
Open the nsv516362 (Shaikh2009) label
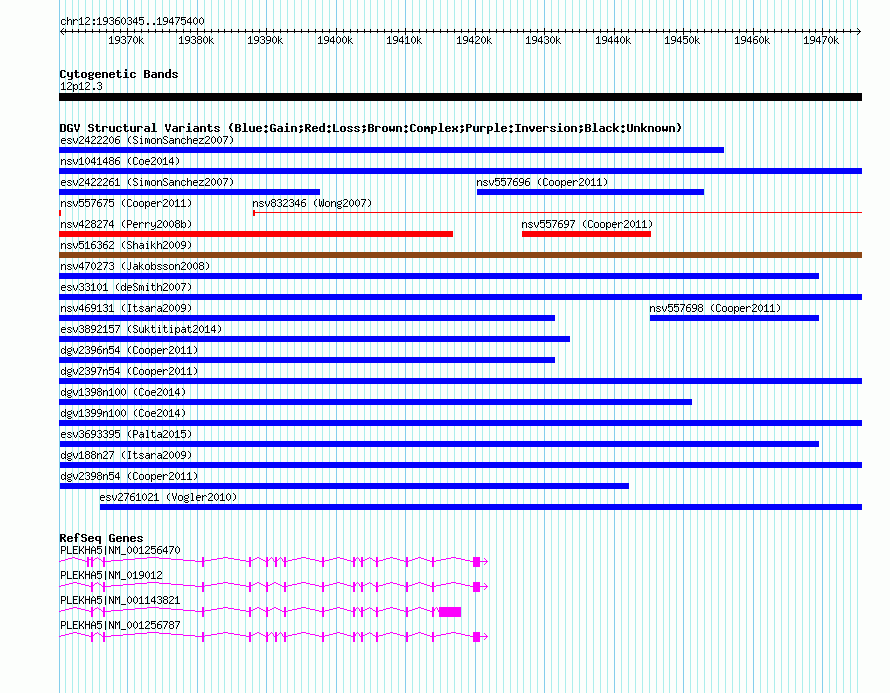tap(126, 245)
